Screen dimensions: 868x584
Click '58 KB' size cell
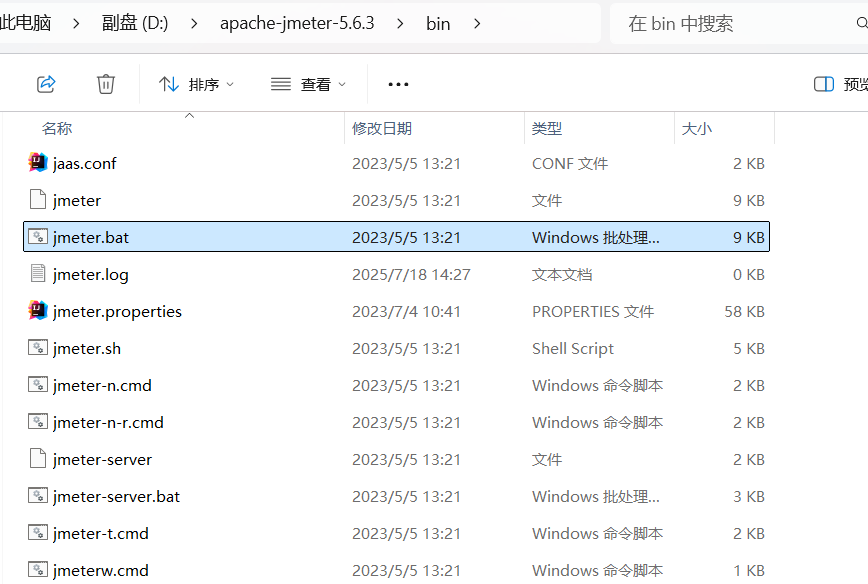(745, 312)
